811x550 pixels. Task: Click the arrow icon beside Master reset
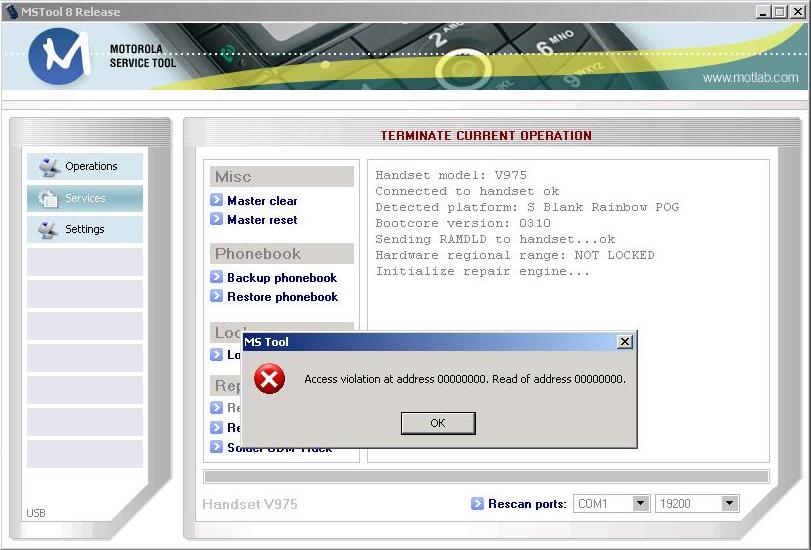pos(216,219)
